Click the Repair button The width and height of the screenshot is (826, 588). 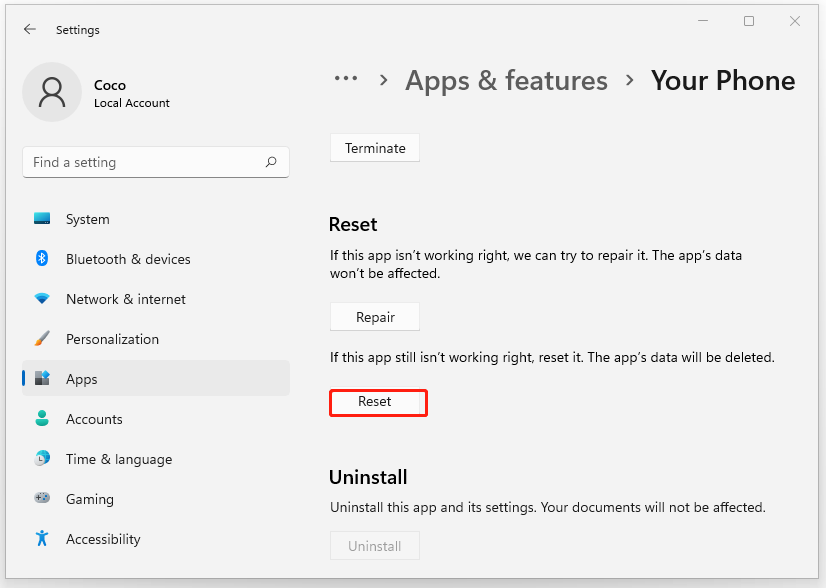pos(374,316)
